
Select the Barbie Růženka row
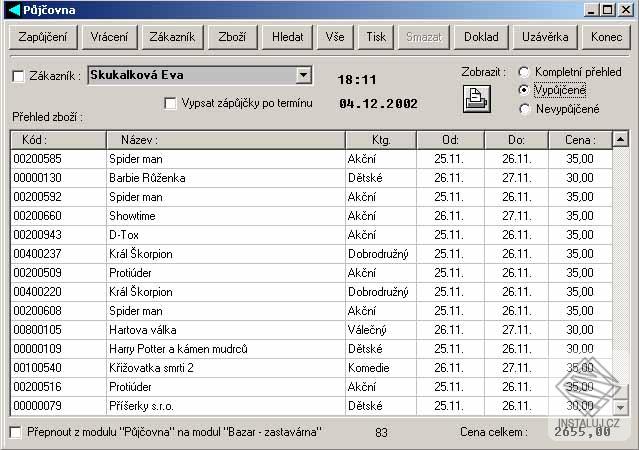pos(311,178)
